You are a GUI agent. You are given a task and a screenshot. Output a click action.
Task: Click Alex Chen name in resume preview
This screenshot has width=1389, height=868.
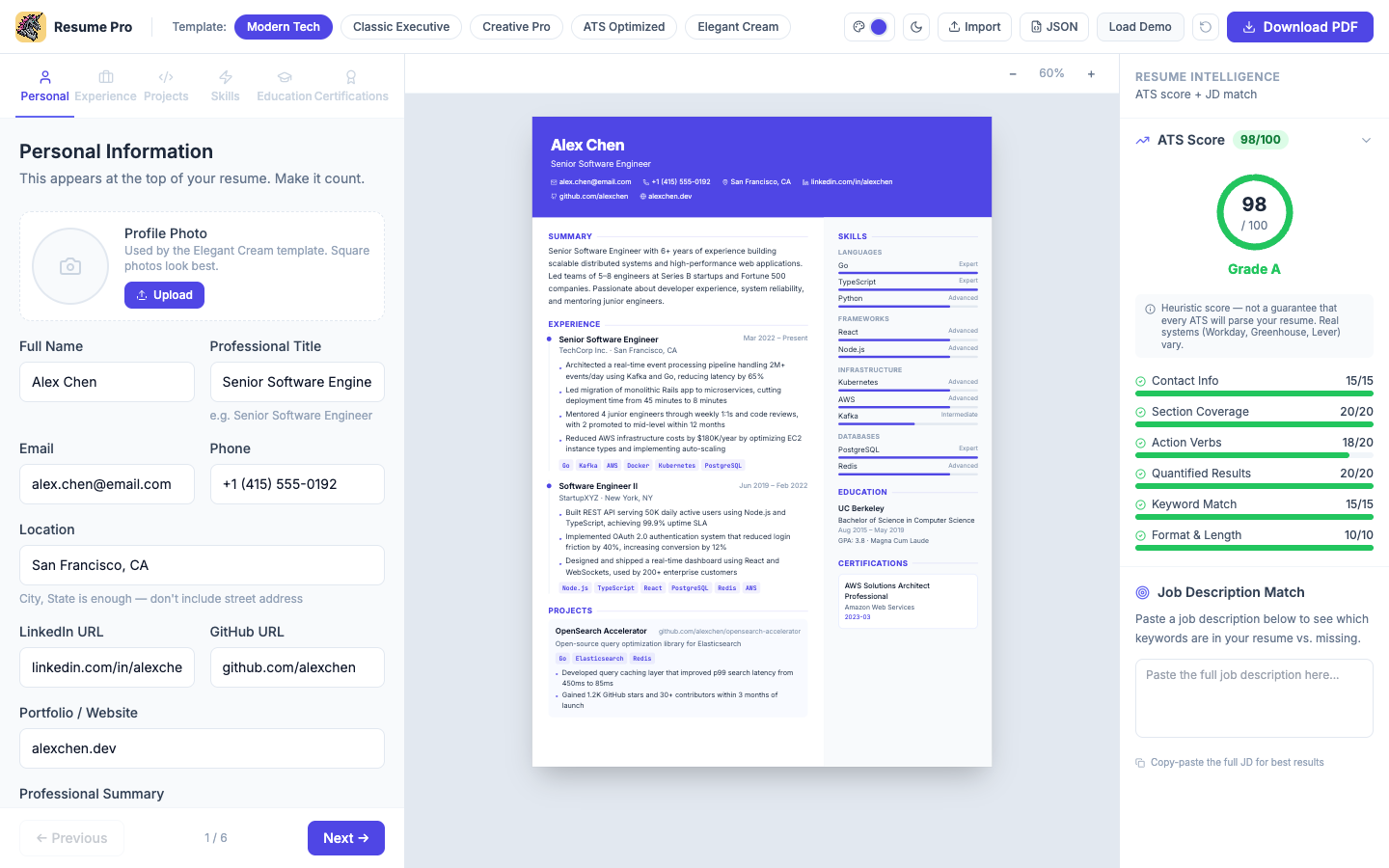pyautogui.click(x=587, y=145)
